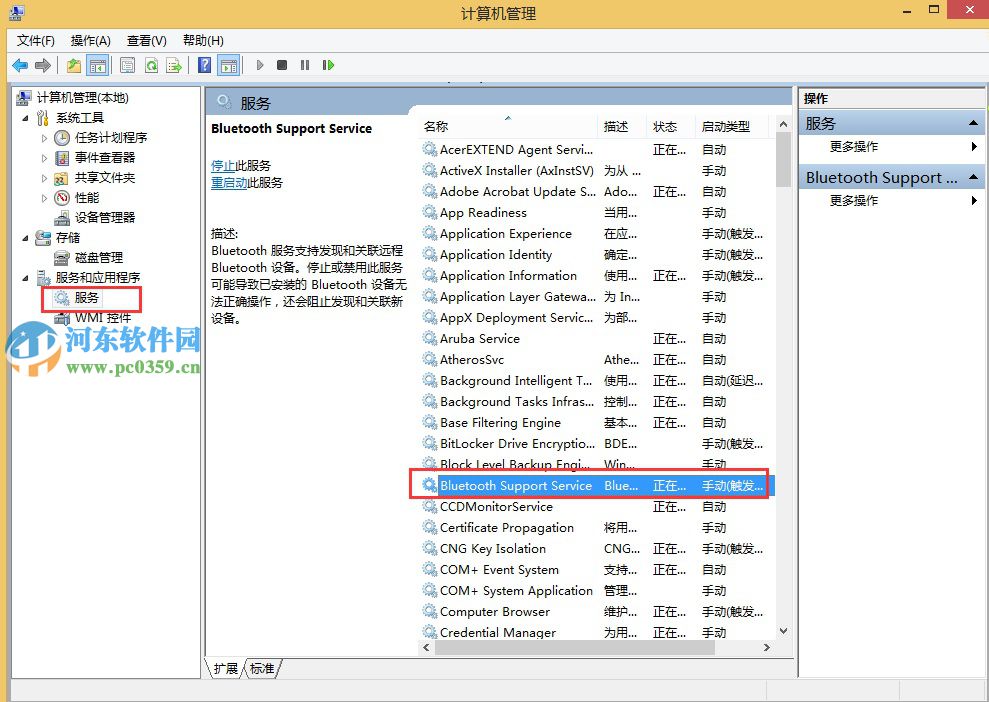
Task: Select 设备管理器 in the left tree
Action: point(106,217)
